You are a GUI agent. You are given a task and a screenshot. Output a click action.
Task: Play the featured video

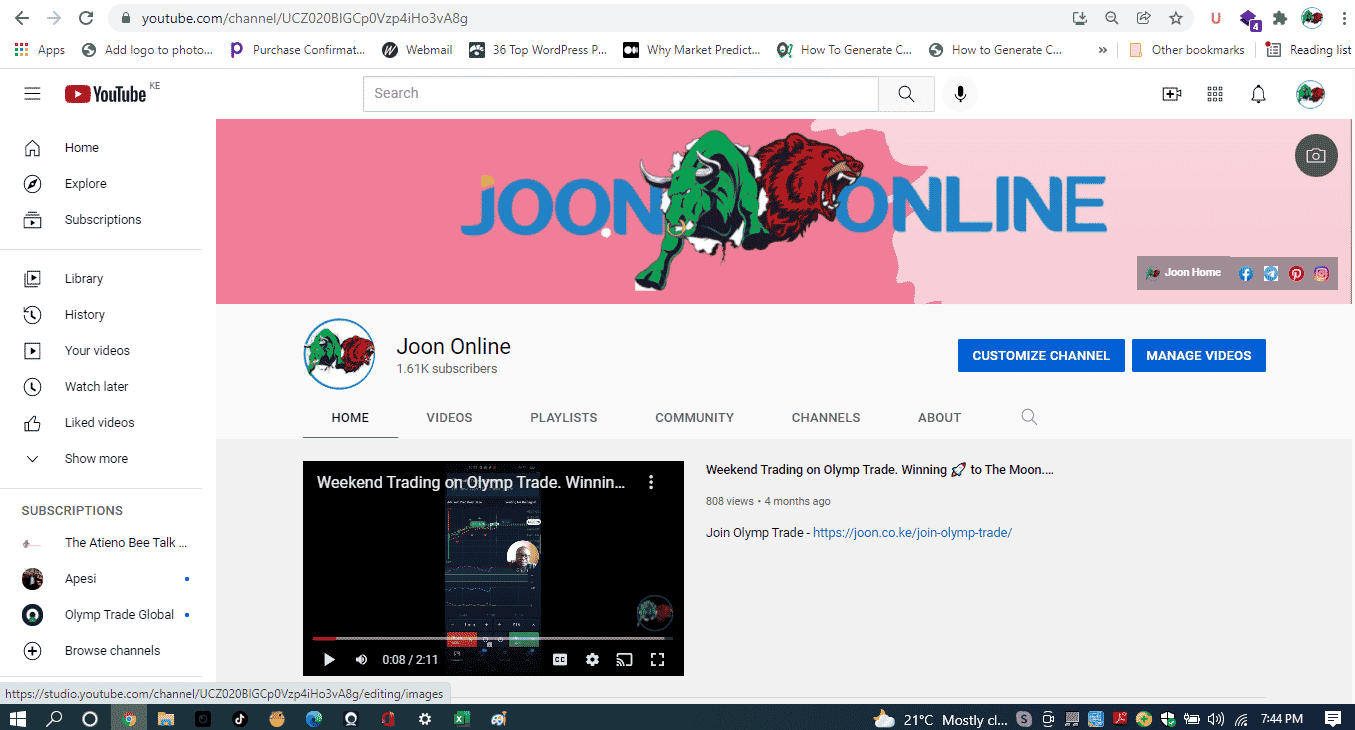329,659
